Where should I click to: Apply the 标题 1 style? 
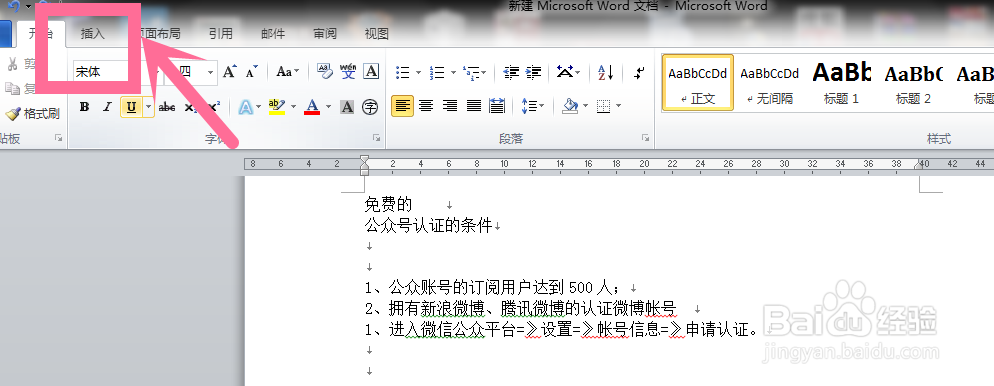841,82
